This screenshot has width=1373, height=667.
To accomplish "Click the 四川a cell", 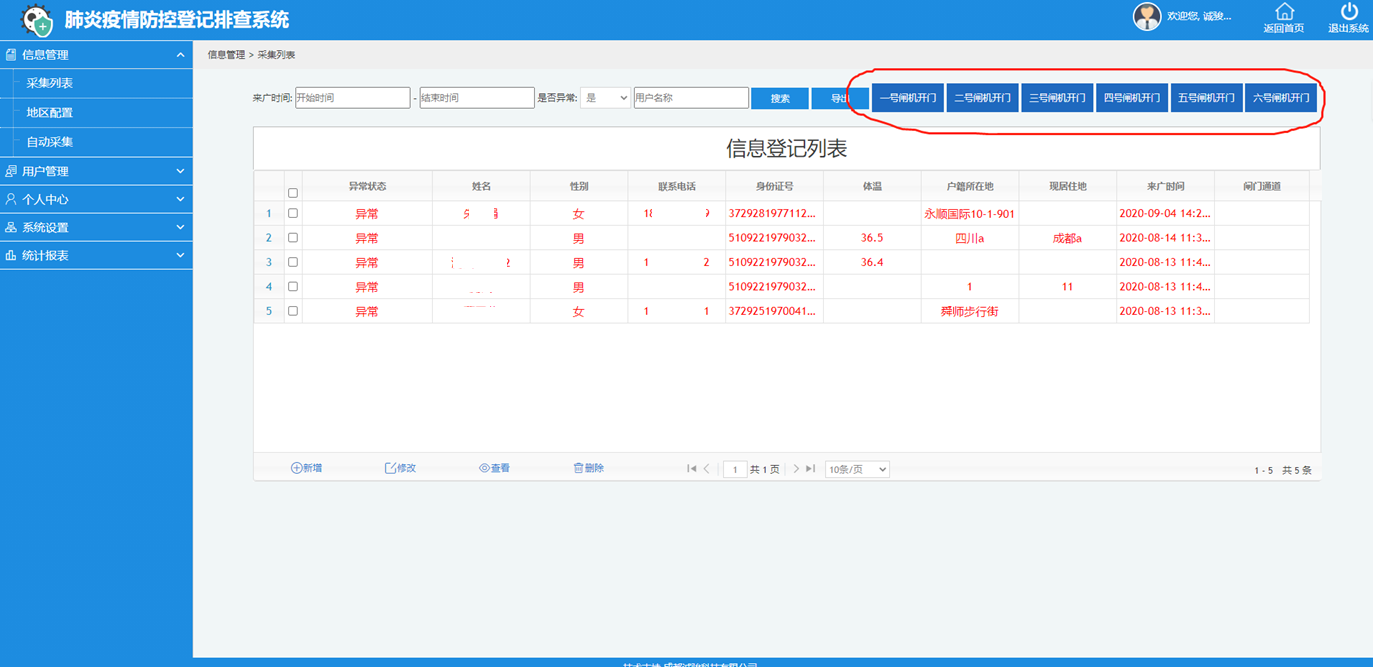I will pyautogui.click(x=970, y=238).
